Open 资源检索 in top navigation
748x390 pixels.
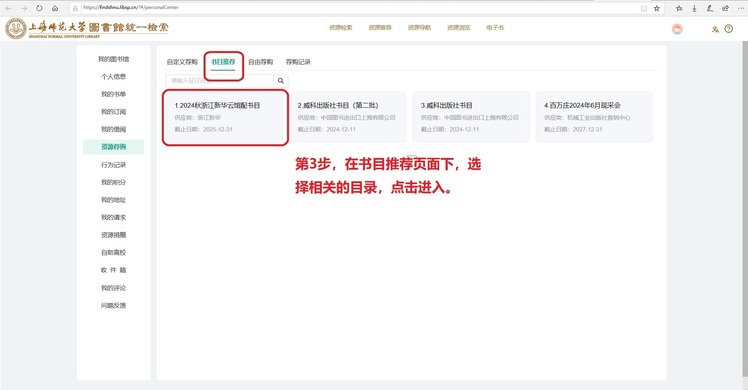pyautogui.click(x=341, y=28)
